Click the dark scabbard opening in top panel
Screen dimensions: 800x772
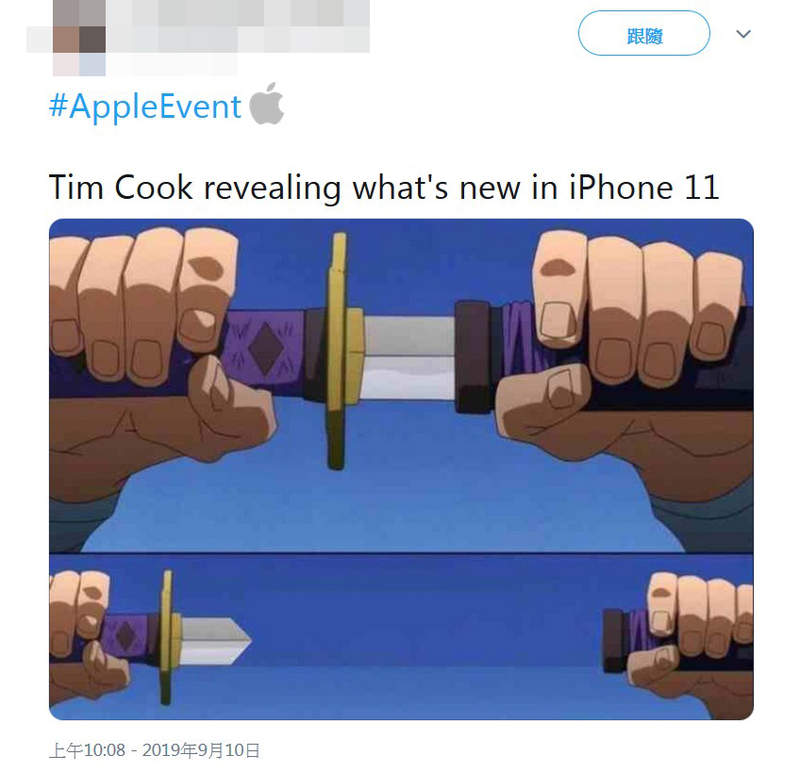473,357
